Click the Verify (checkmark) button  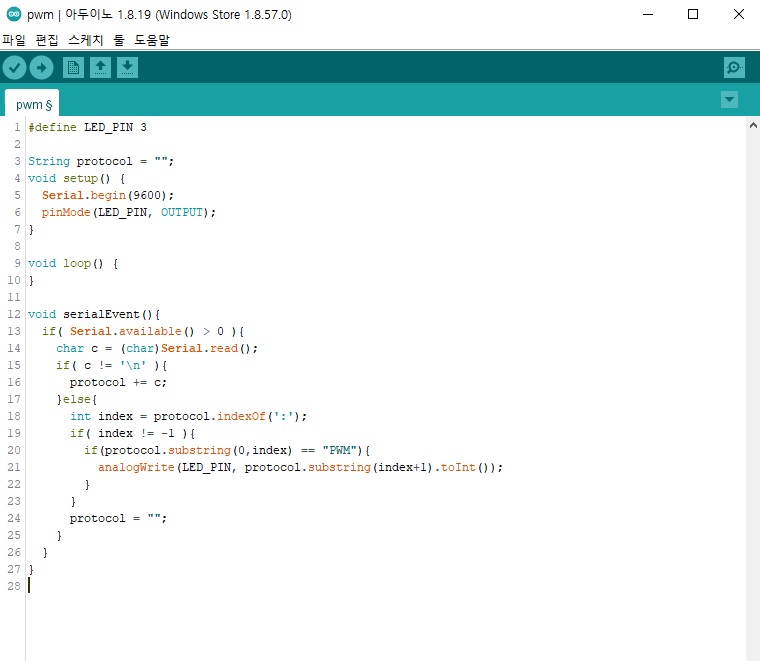click(x=14, y=68)
